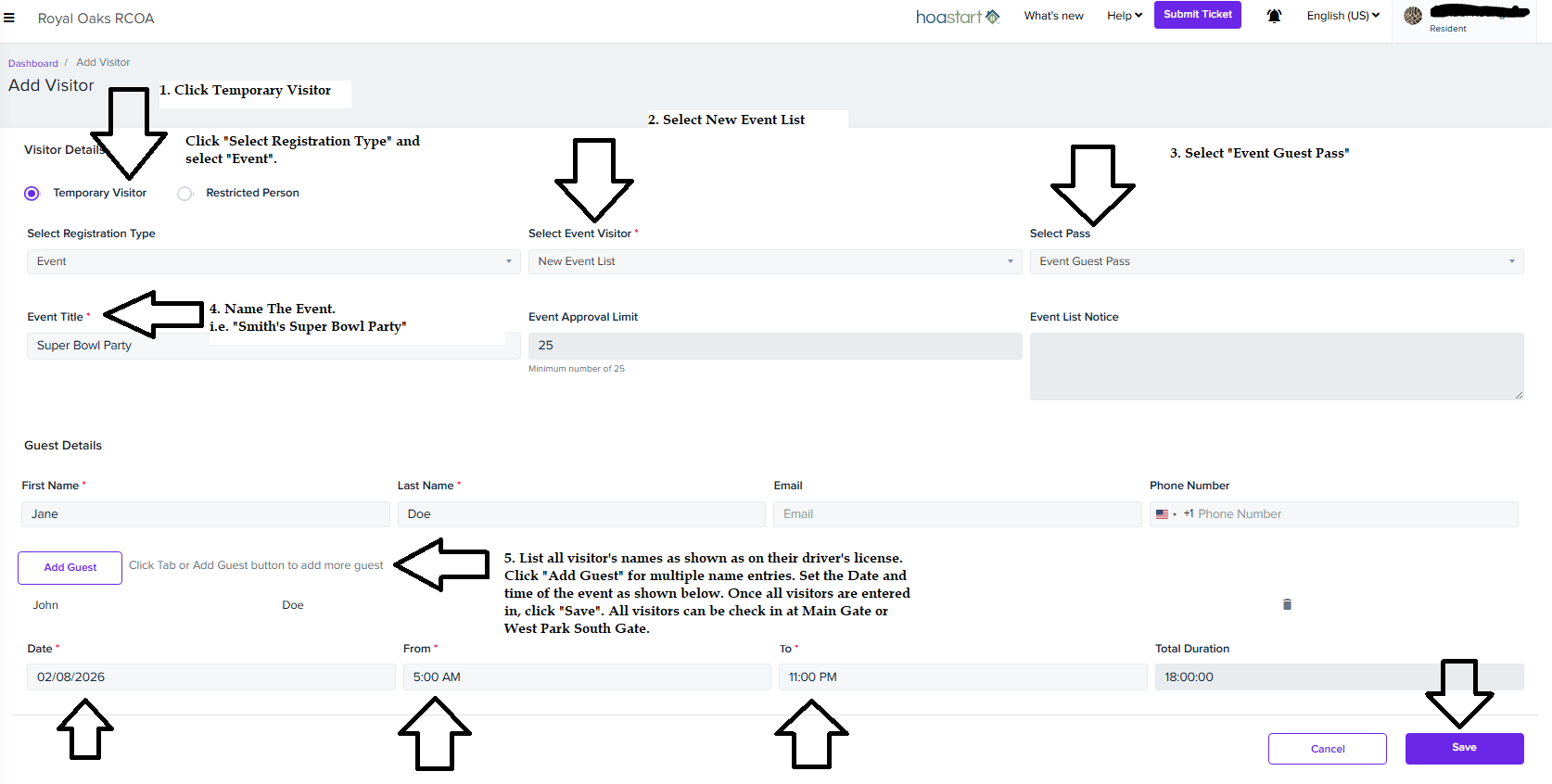Open the hamburger navigation menu
The image size is (1552, 784).
click(x=9, y=18)
